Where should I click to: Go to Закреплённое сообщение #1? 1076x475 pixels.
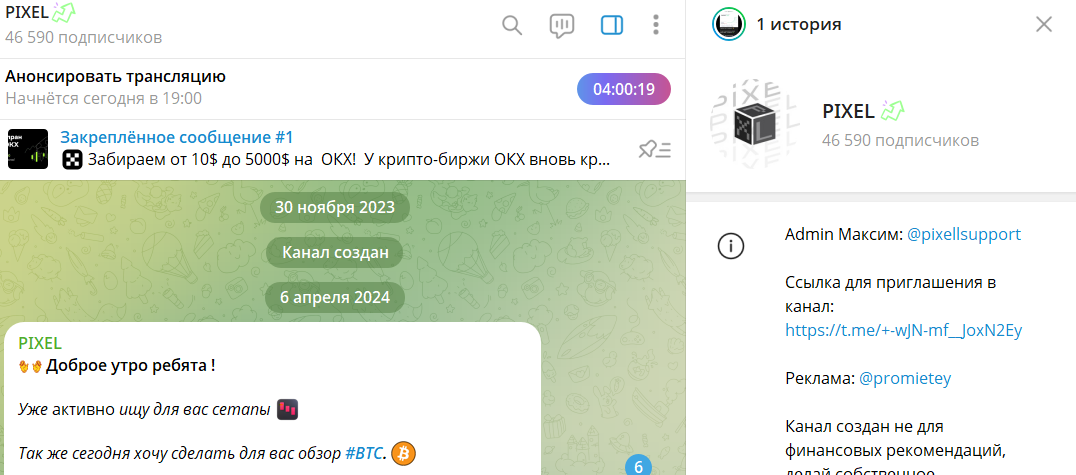[x=177, y=137]
